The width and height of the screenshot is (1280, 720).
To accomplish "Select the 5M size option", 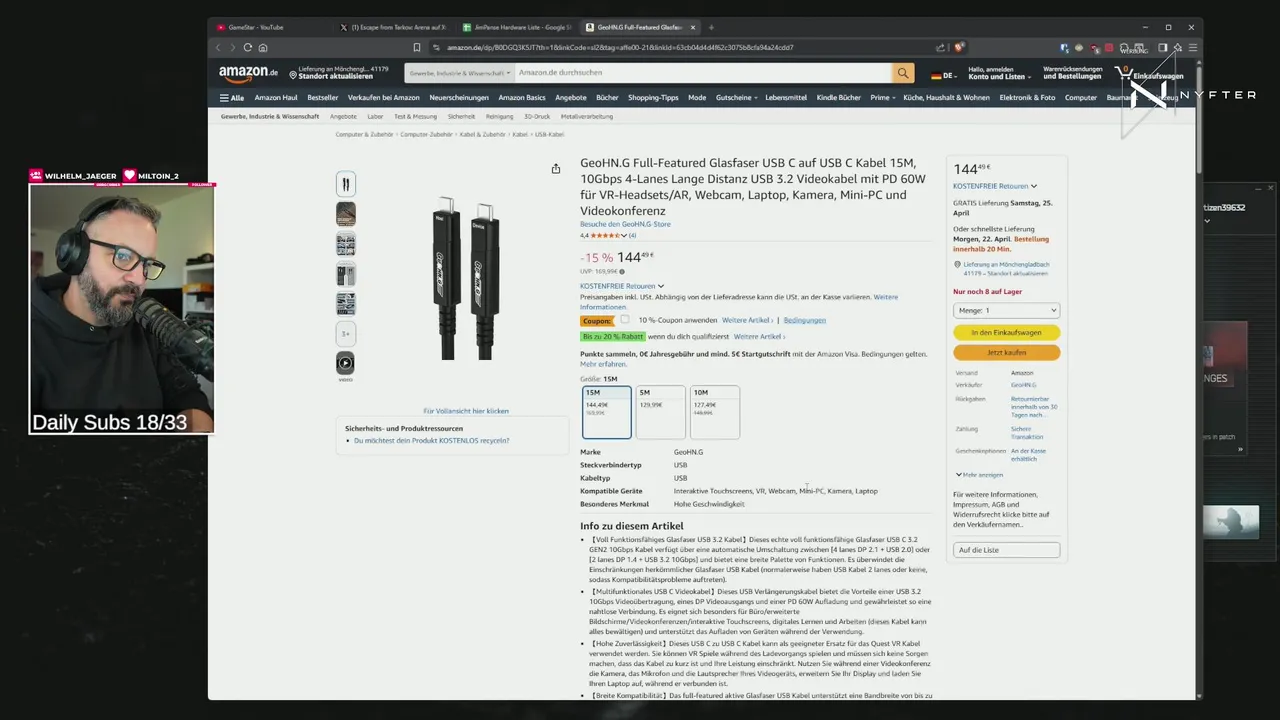I will click(661, 412).
